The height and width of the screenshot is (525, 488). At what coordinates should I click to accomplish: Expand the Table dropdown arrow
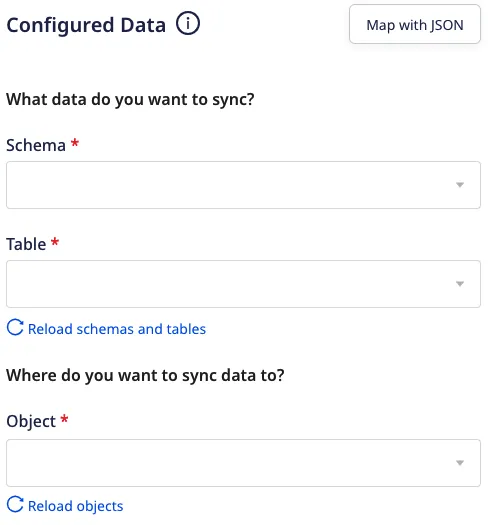click(460, 284)
